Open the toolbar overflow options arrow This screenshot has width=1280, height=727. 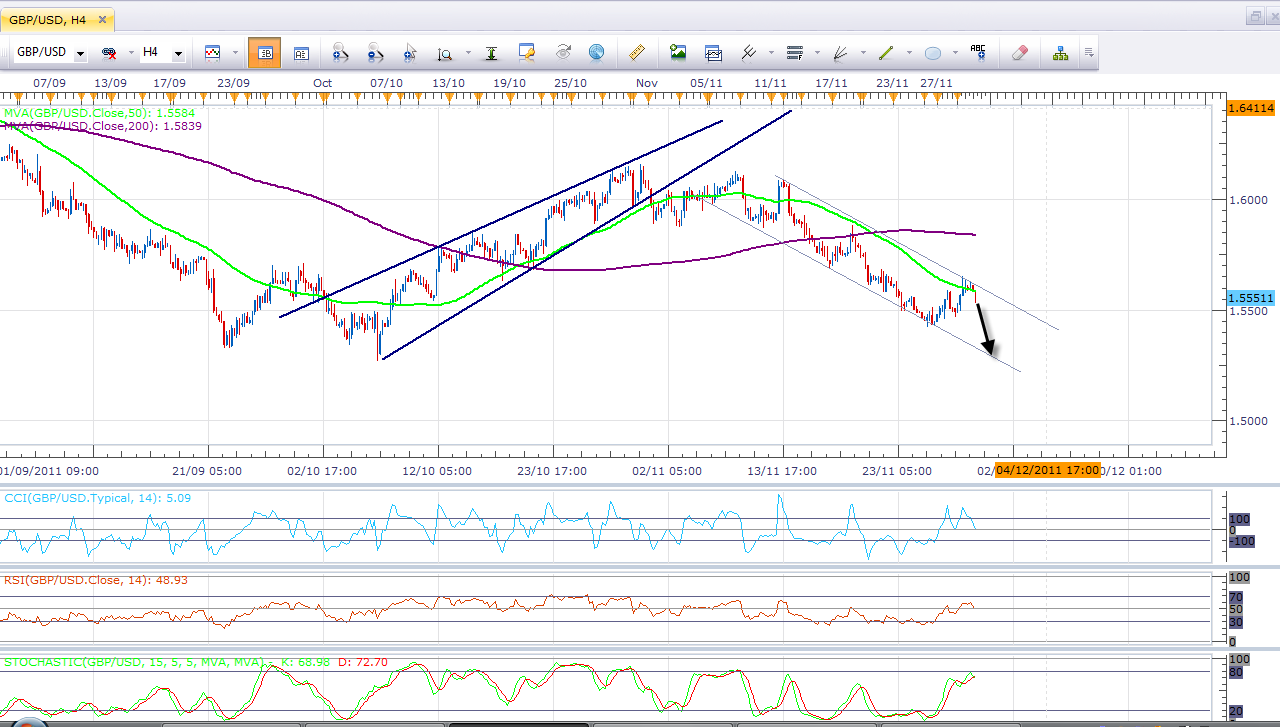[x=1089, y=53]
